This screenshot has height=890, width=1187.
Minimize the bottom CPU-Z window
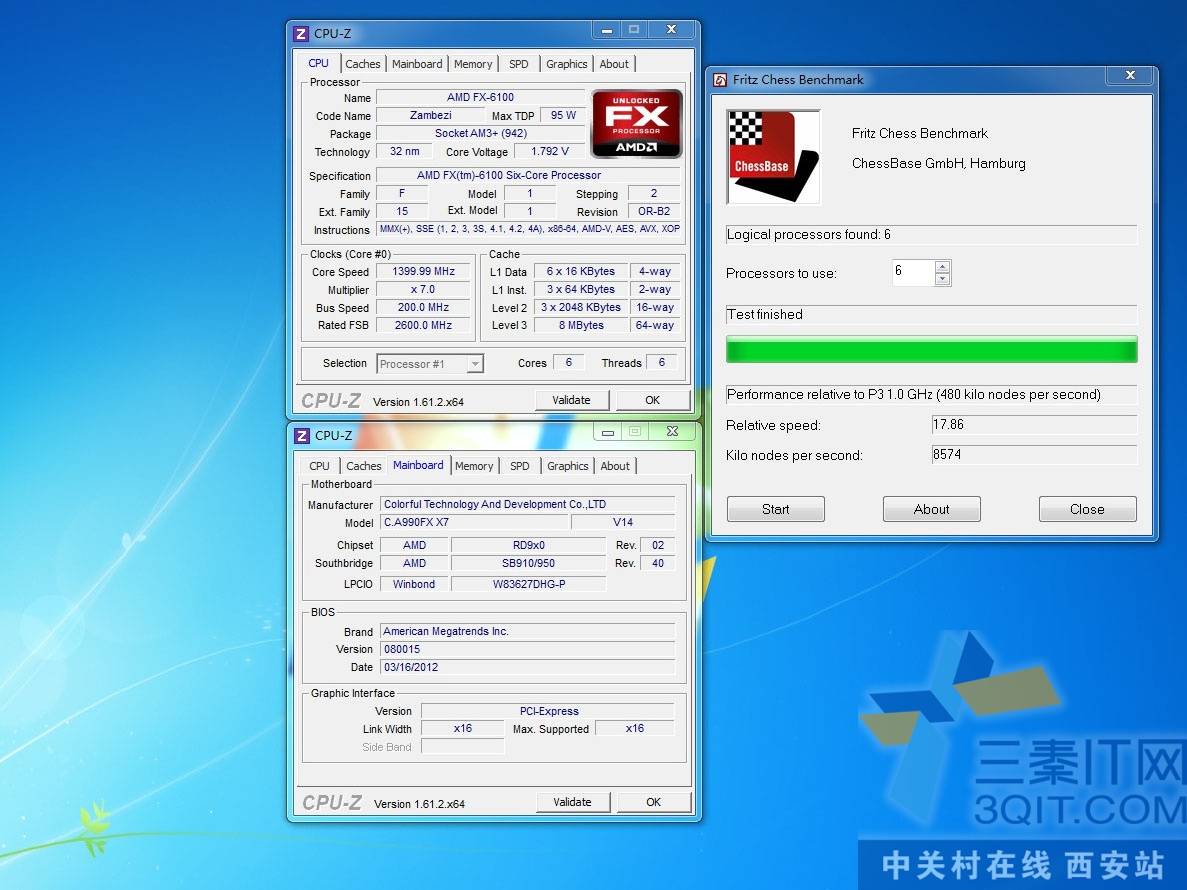point(608,432)
